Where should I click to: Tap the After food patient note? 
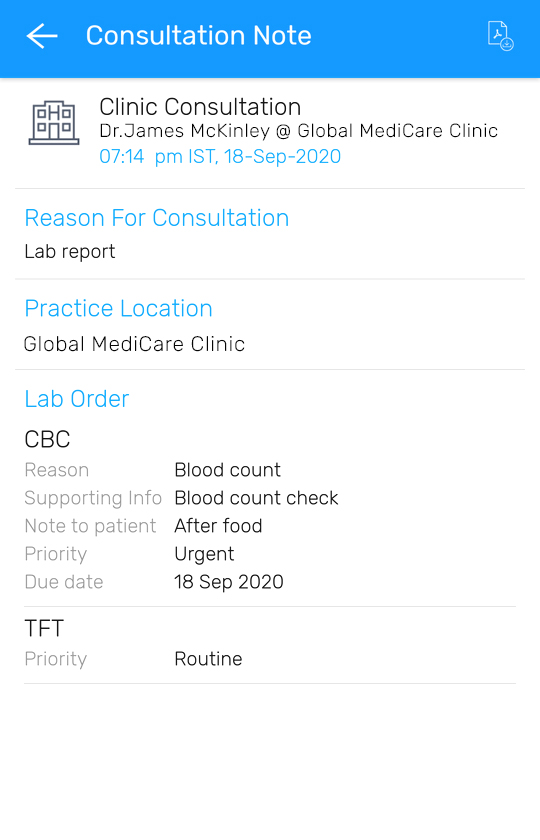click(218, 526)
